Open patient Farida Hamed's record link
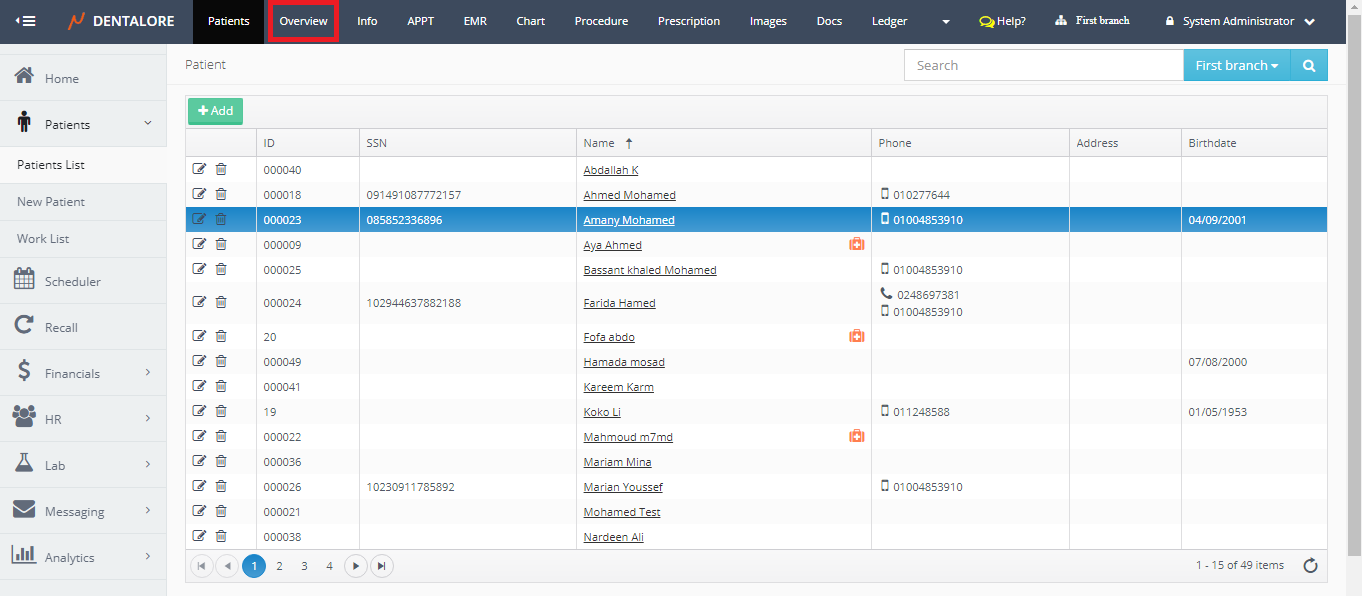Image resolution: width=1362 pixels, height=596 pixels. (619, 303)
